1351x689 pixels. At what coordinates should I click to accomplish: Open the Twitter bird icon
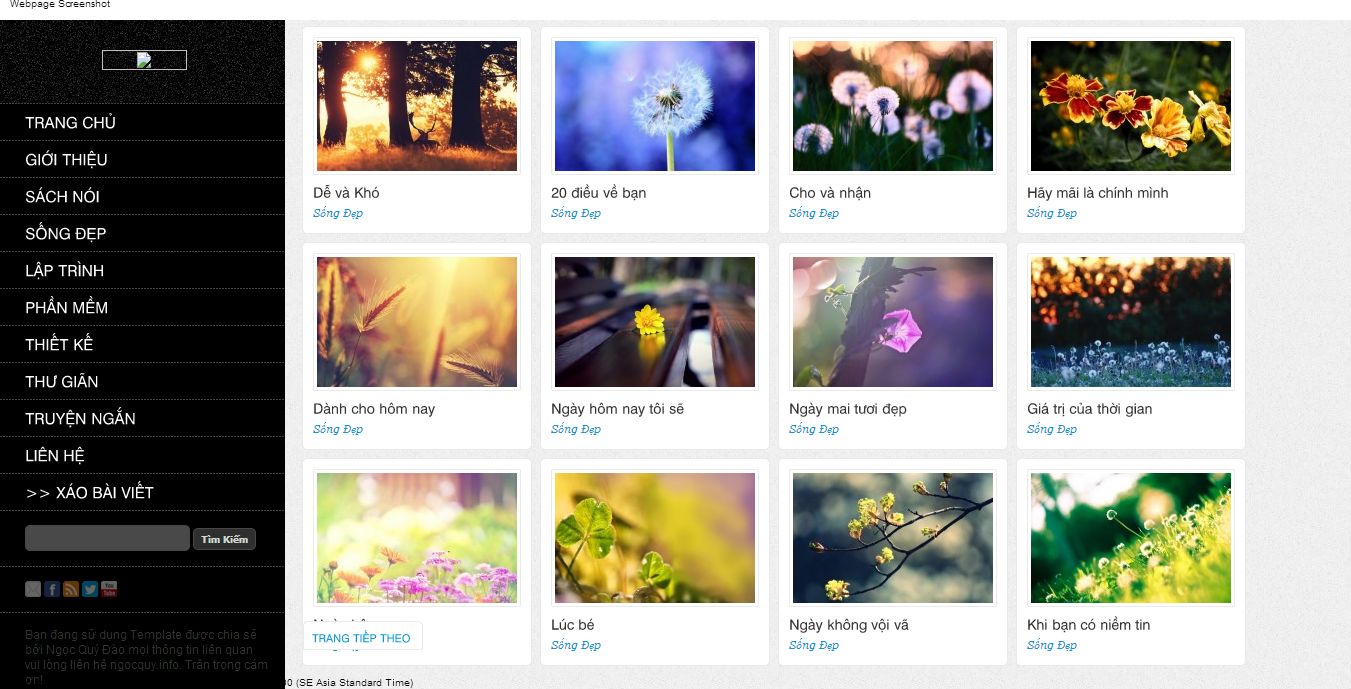(90, 589)
